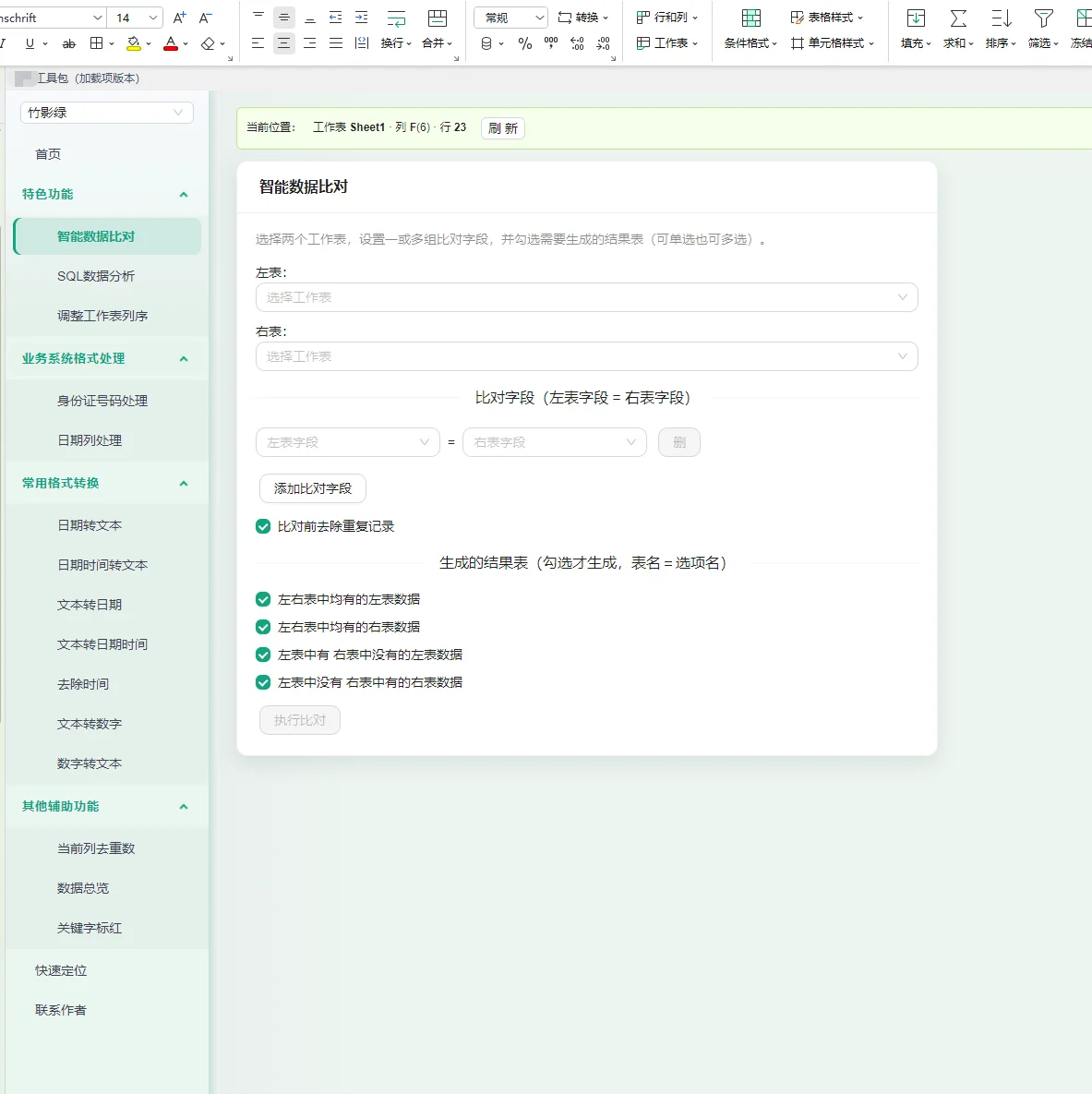This screenshot has height=1094, width=1092.
Task: Open 身份证号码处理 in sidebar
Action: [x=102, y=402]
